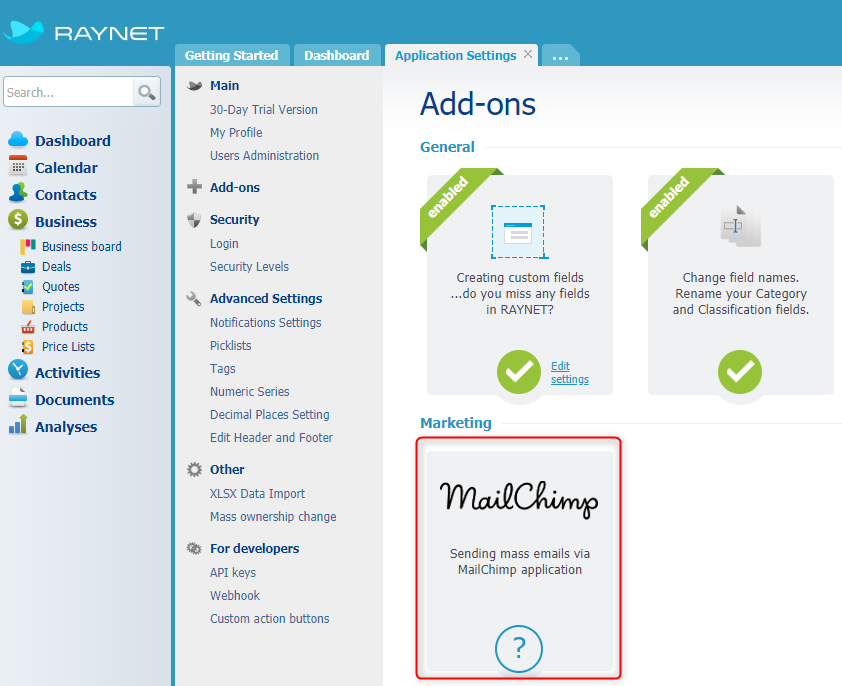Open Contacts in left sidebar
Screen dimensions: 842x686
point(66,194)
